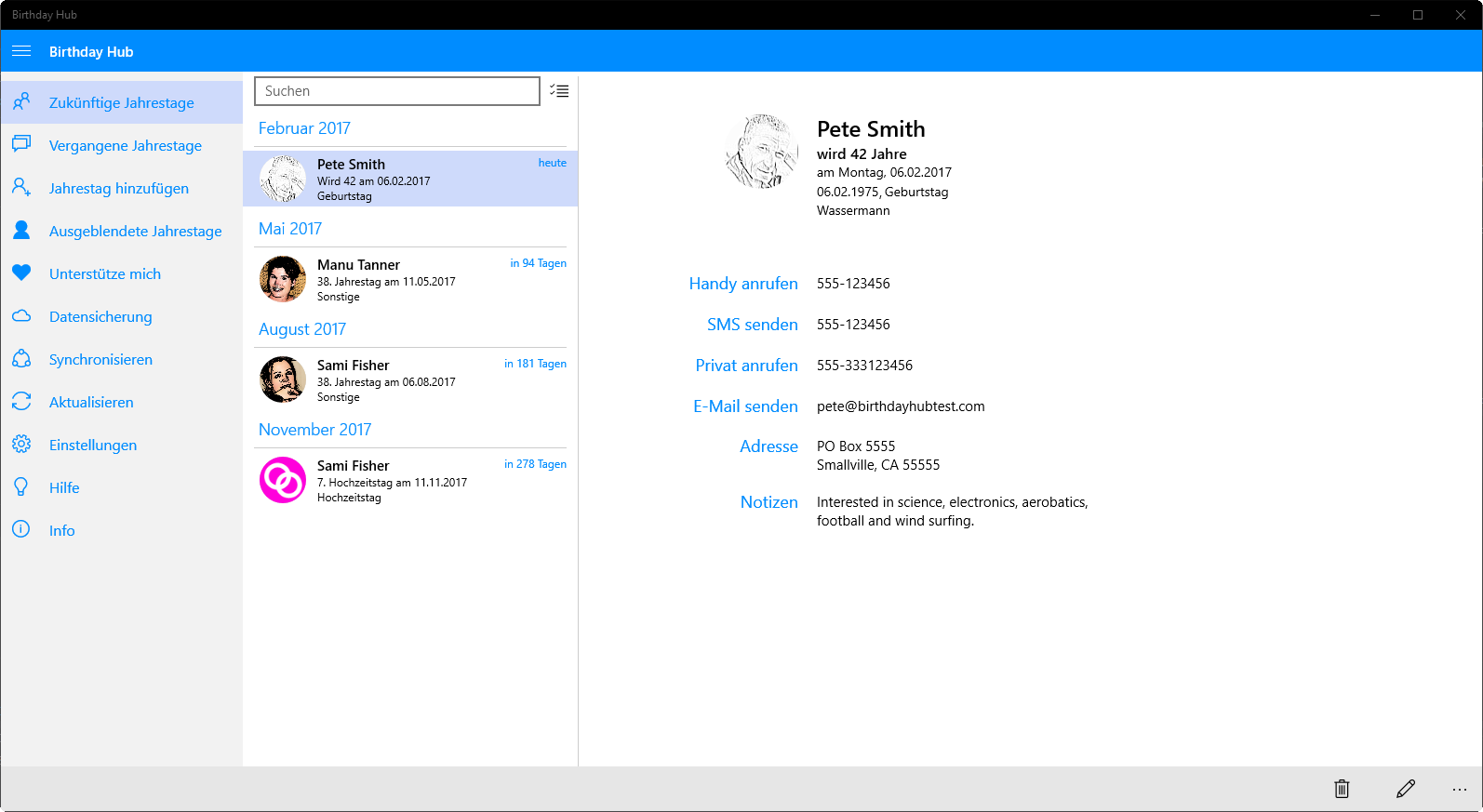Click the Suchen search field
Viewport: 1483px width, 812px height.
pyautogui.click(x=397, y=91)
